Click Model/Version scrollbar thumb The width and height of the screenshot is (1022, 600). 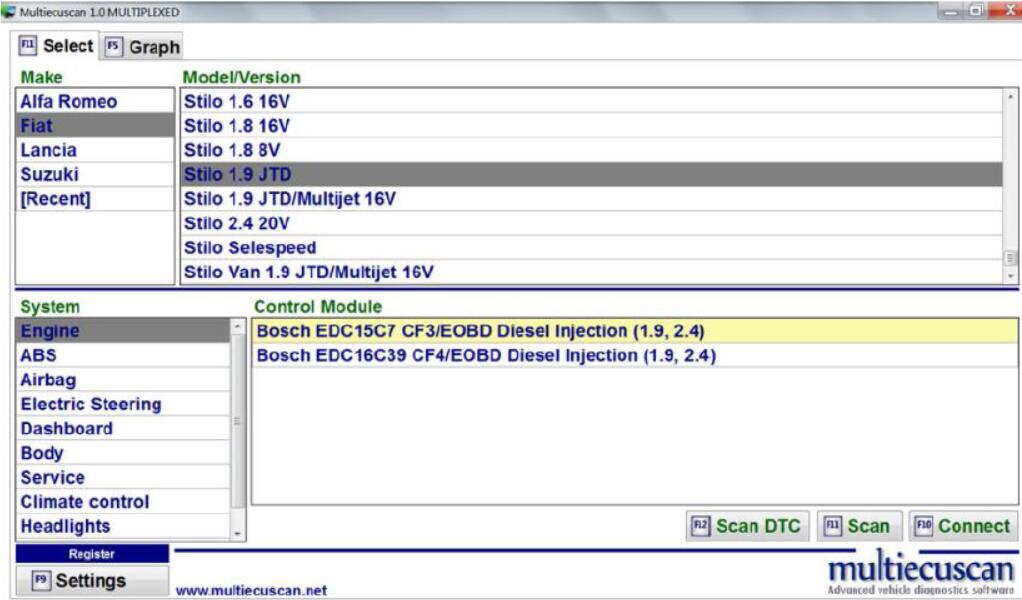coord(1010,259)
